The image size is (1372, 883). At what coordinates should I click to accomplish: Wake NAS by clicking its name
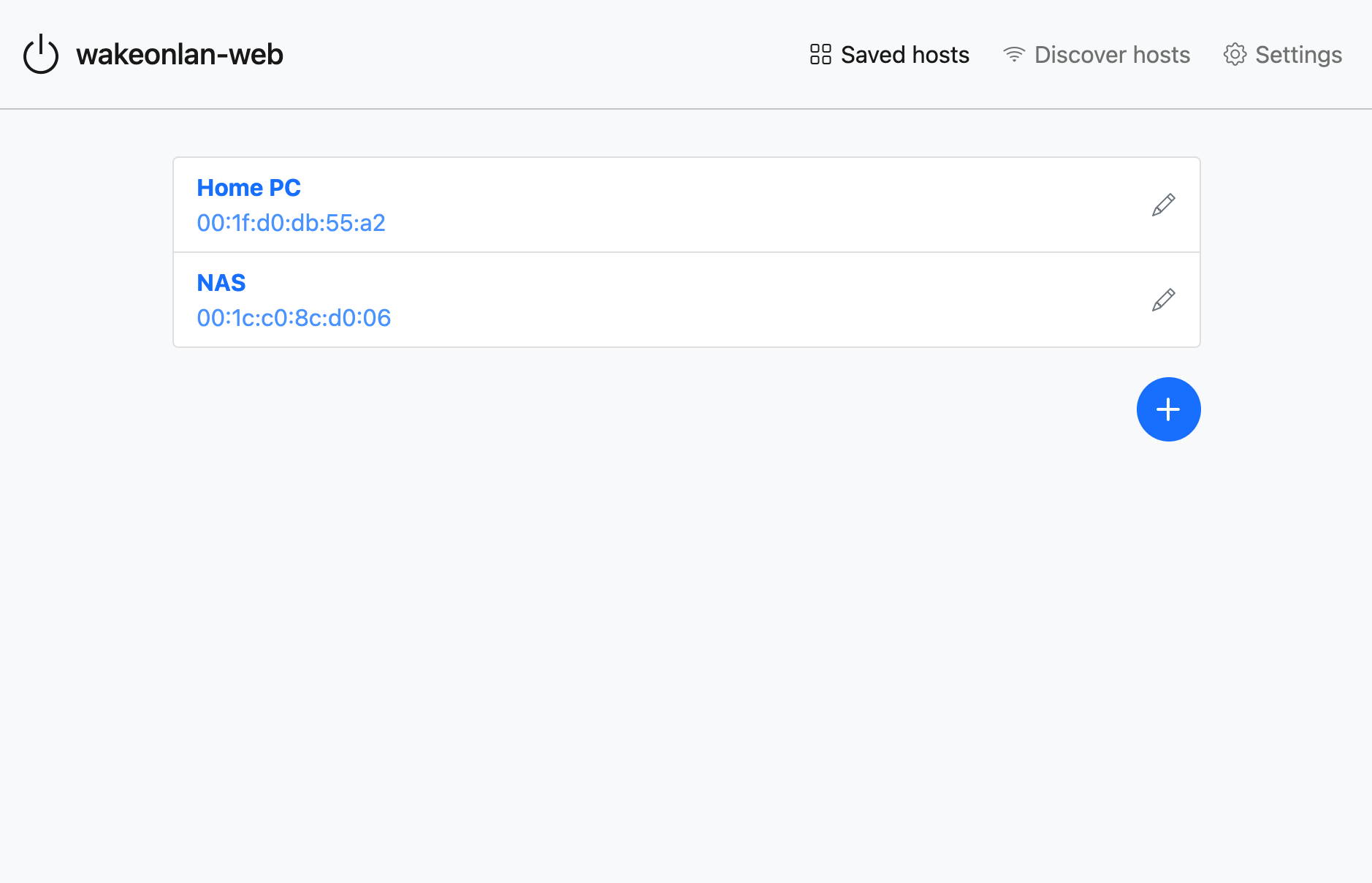[x=221, y=282]
